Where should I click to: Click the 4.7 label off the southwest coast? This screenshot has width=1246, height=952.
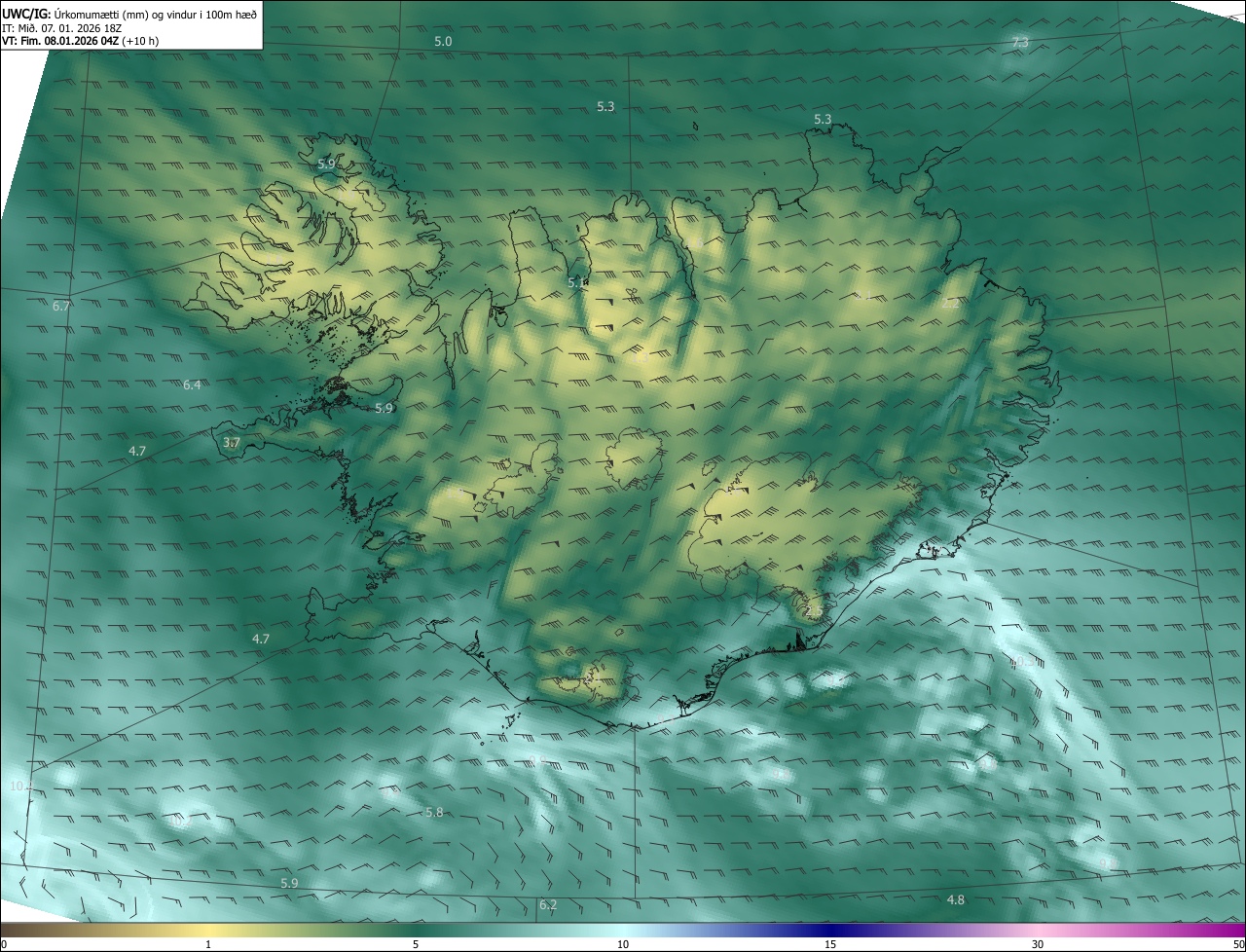coord(260,639)
